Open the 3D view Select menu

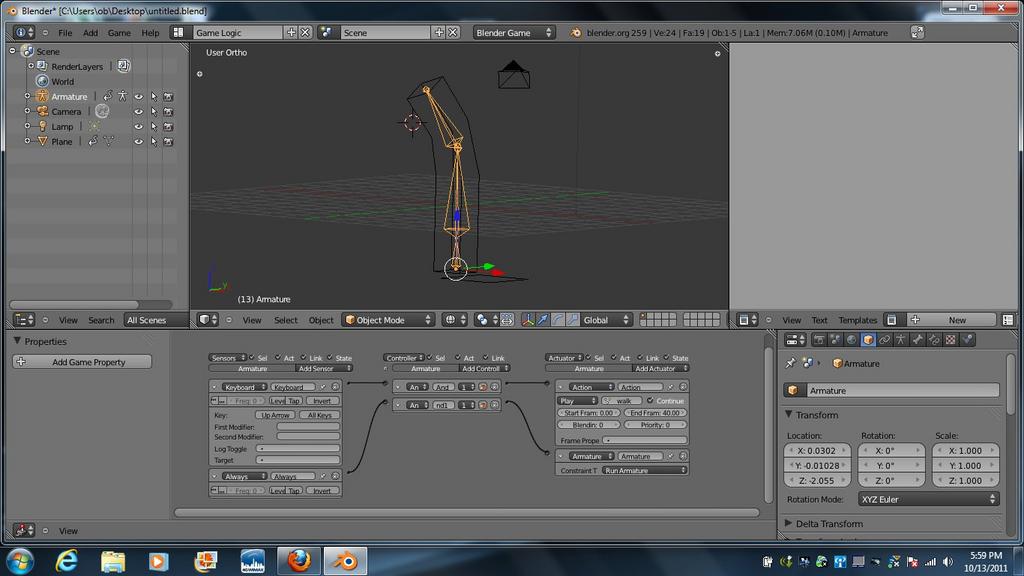[285, 320]
